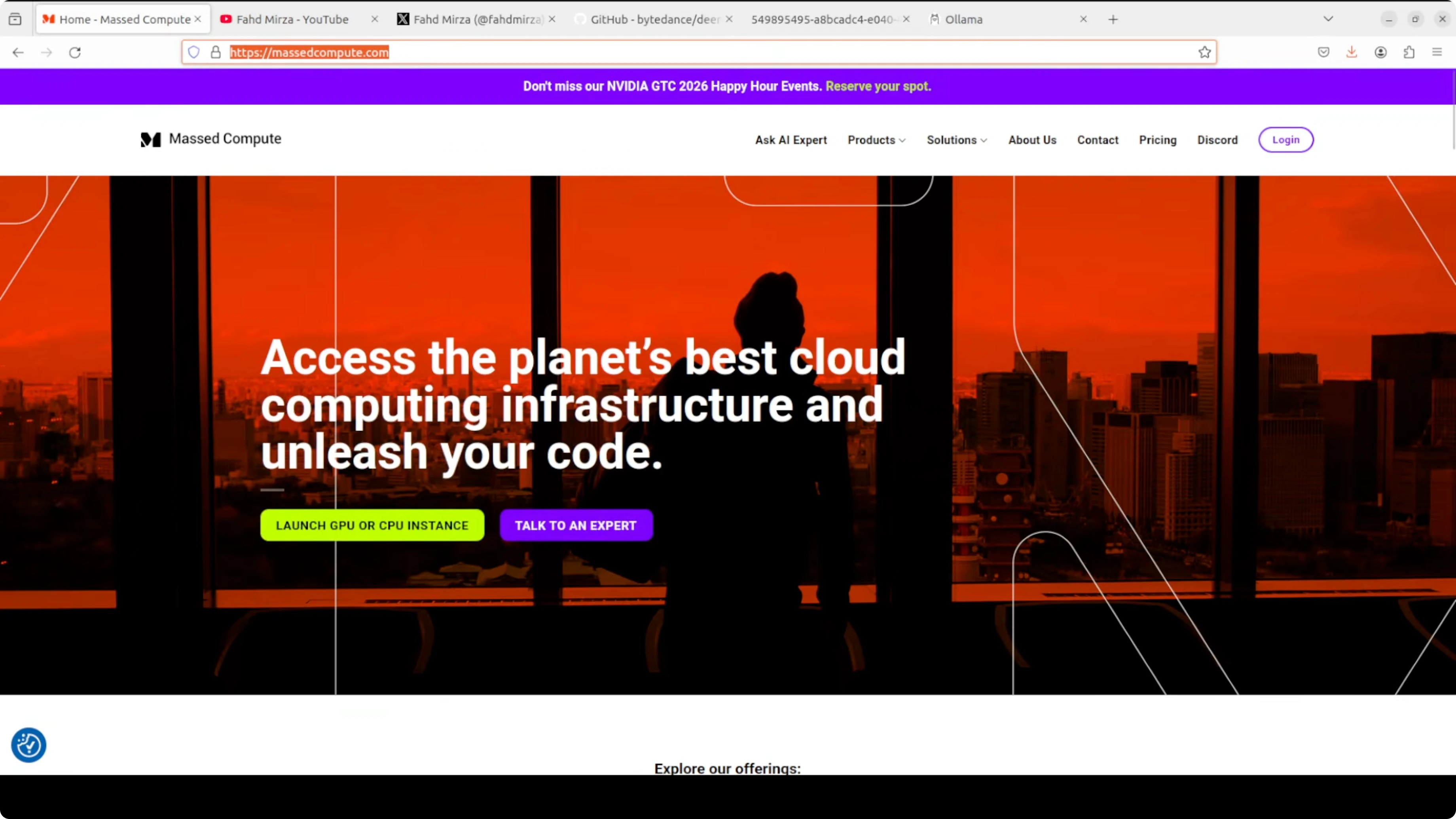1456x819 pixels.
Task: Save page to Pocket icon
Action: tap(1323, 53)
